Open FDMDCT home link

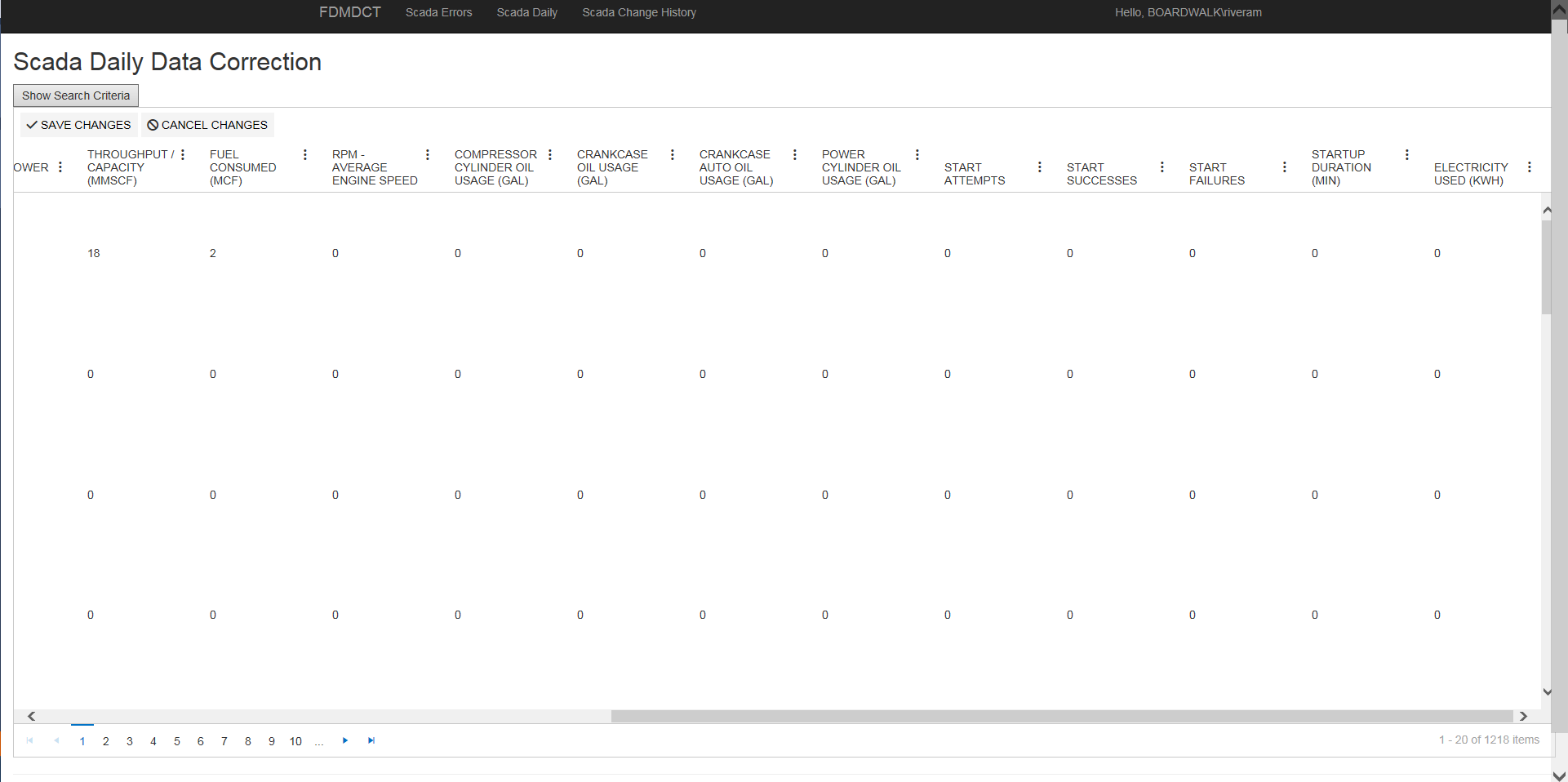(x=350, y=12)
